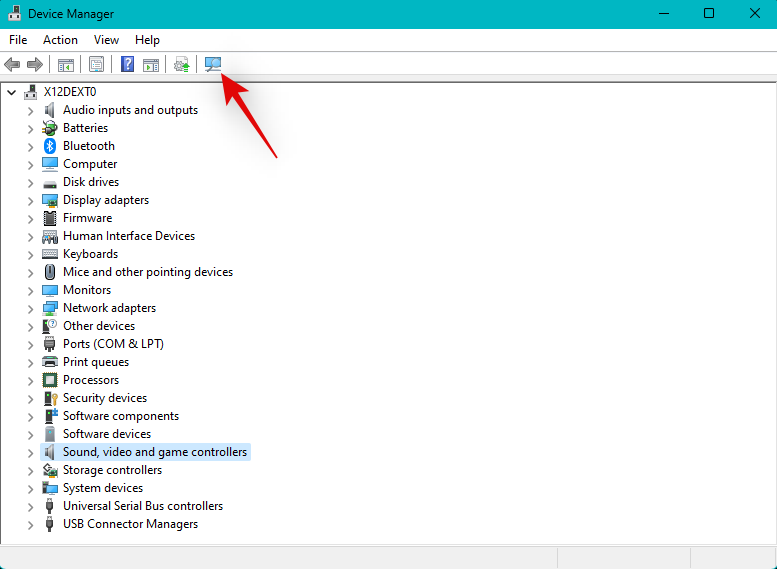Click the Show/Hide Console Tree icon
The width and height of the screenshot is (777, 569).
coord(65,65)
